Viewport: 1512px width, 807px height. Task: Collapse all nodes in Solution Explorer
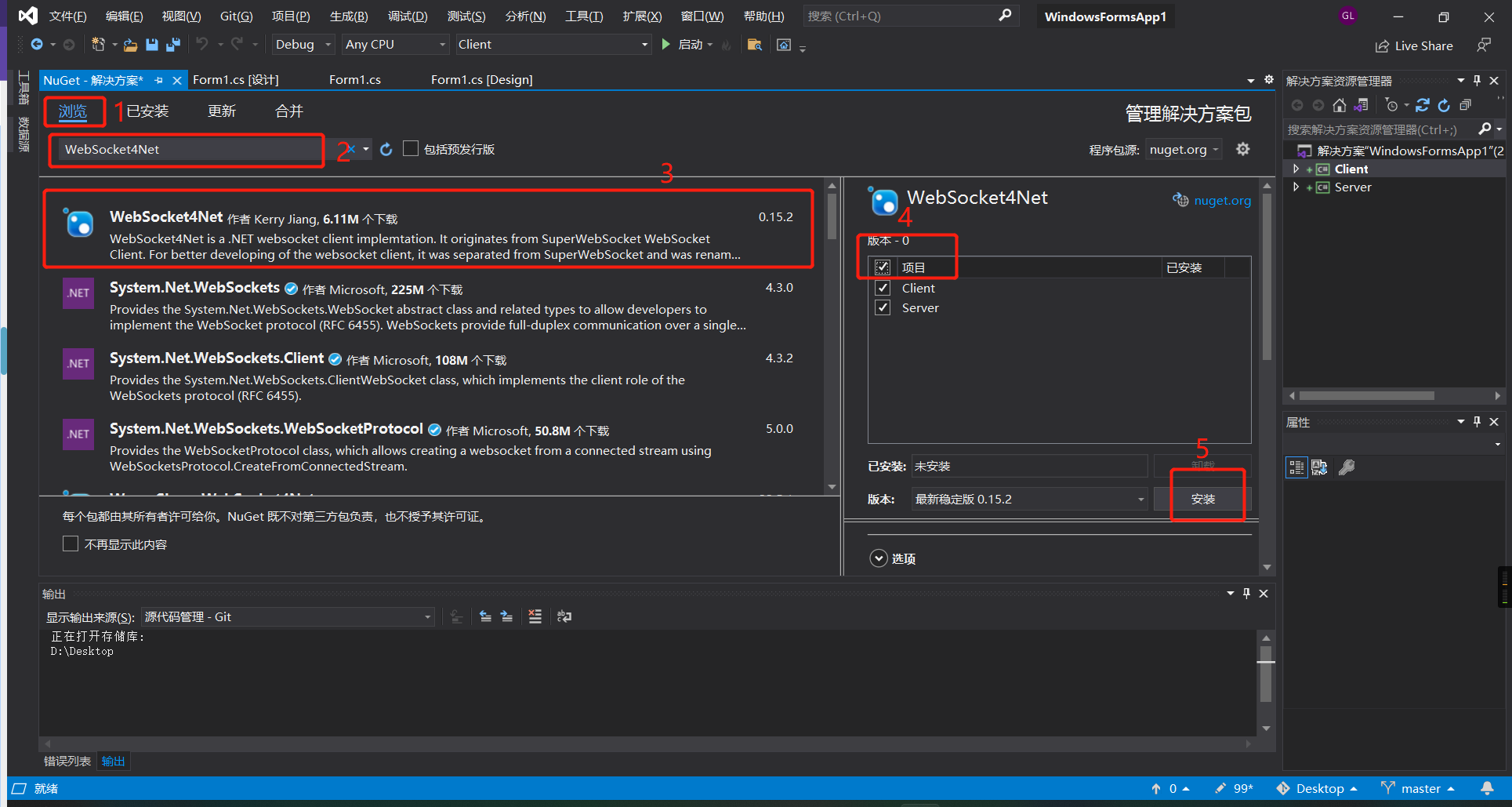[1465, 105]
